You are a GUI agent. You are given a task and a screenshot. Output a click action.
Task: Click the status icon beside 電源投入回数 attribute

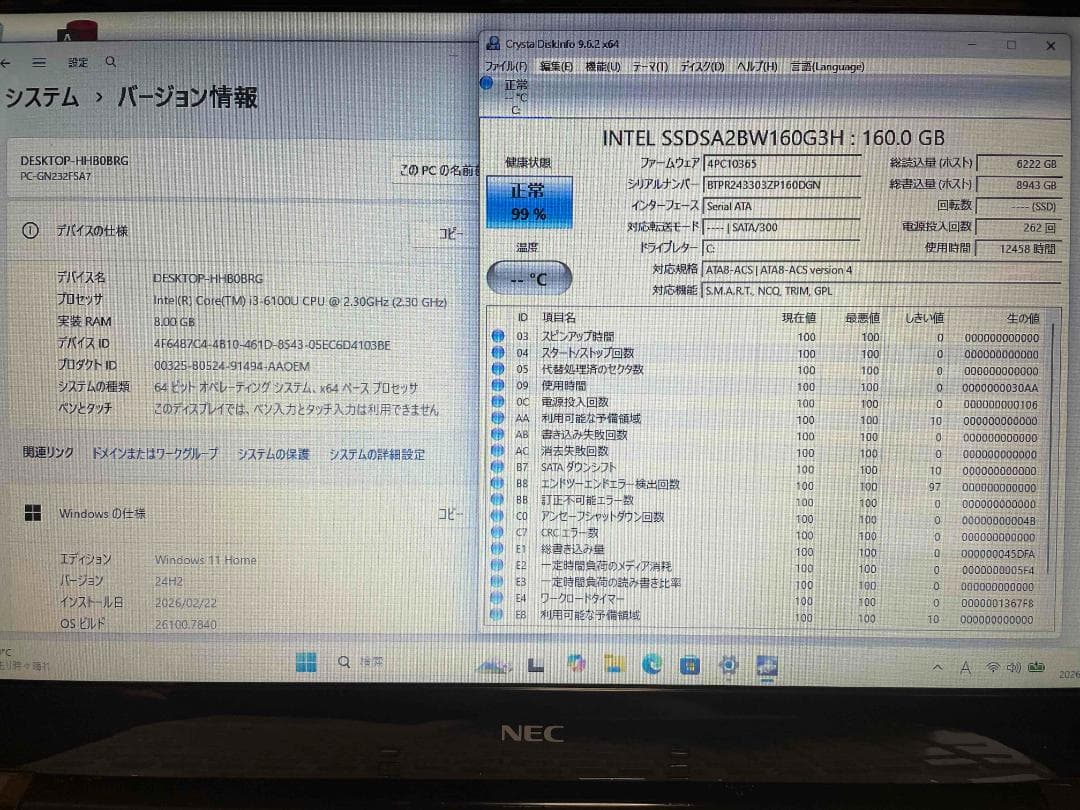(x=498, y=402)
